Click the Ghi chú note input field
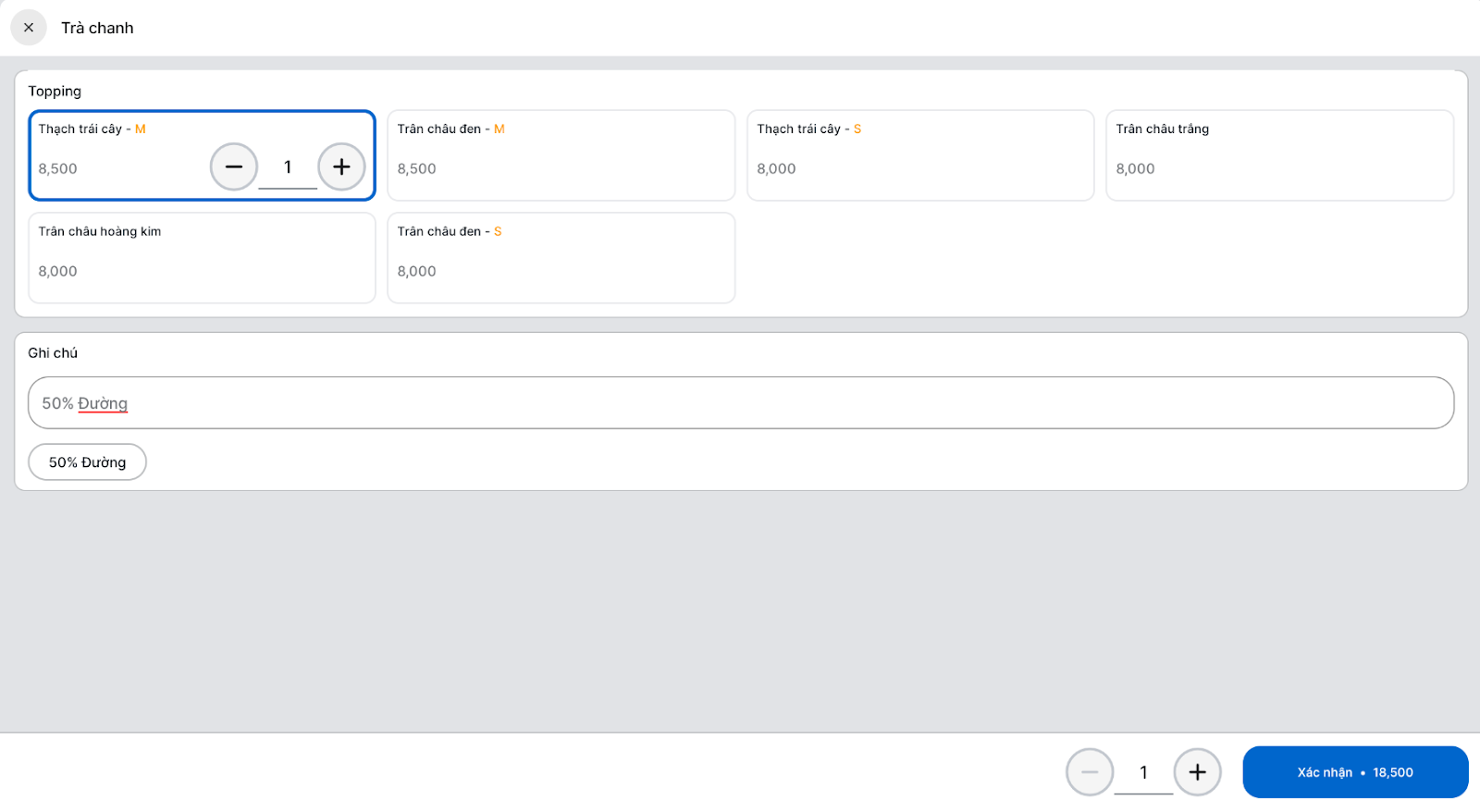This screenshot has height=812, width=1480. (740, 403)
